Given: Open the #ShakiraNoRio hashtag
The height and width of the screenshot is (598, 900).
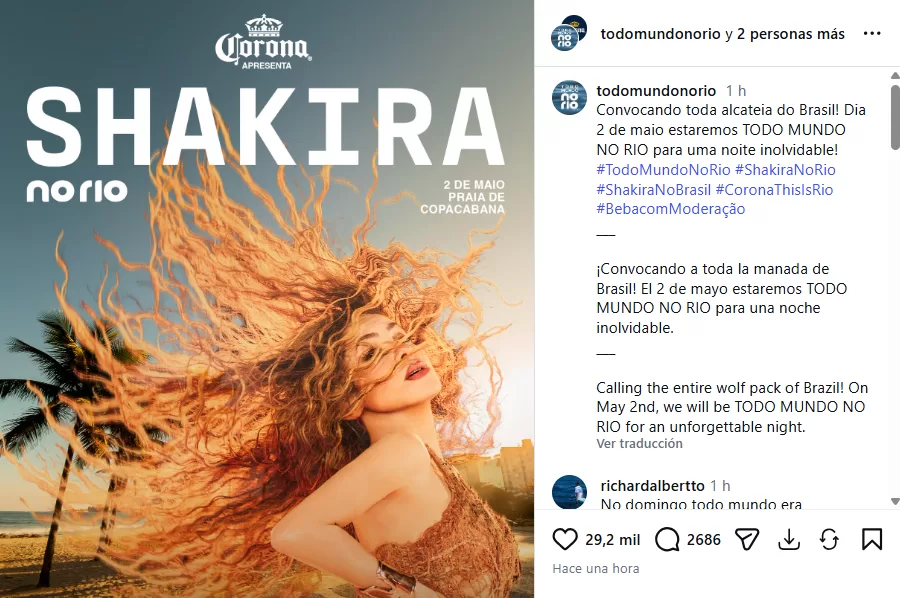Looking at the screenshot, I should (x=785, y=170).
